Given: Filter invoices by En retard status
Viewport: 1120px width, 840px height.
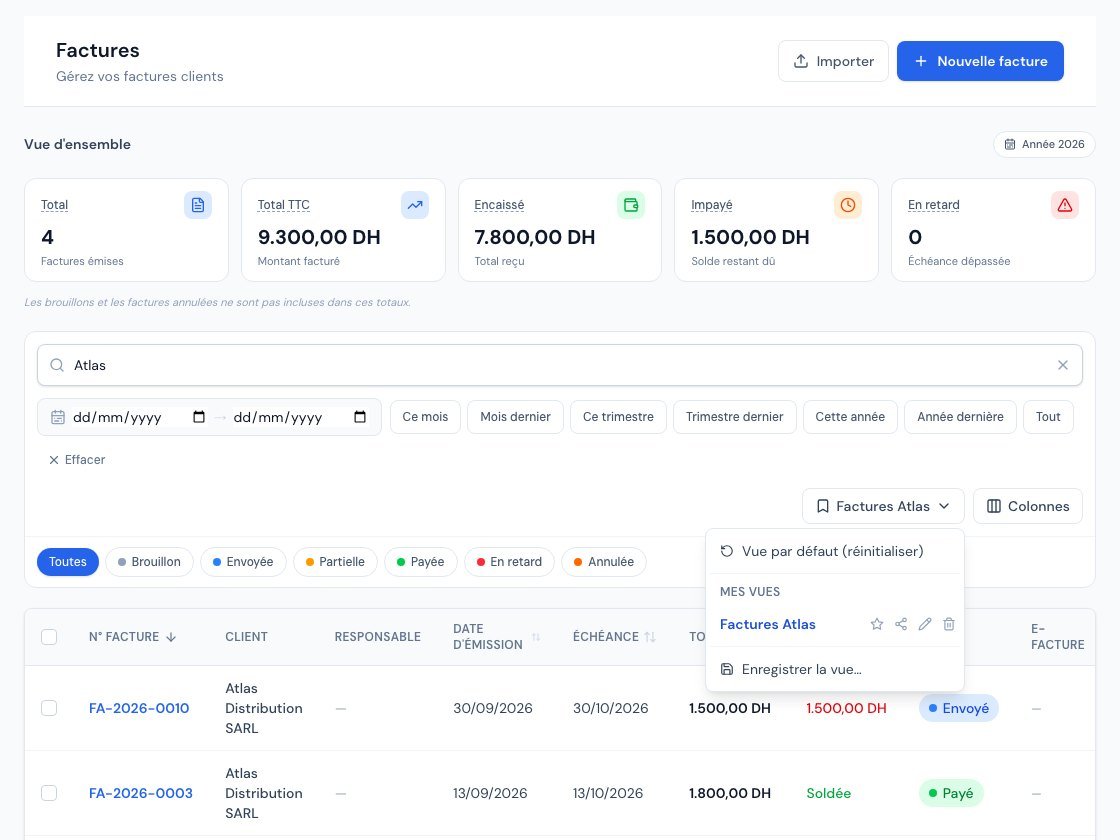Looking at the screenshot, I should click(509, 562).
